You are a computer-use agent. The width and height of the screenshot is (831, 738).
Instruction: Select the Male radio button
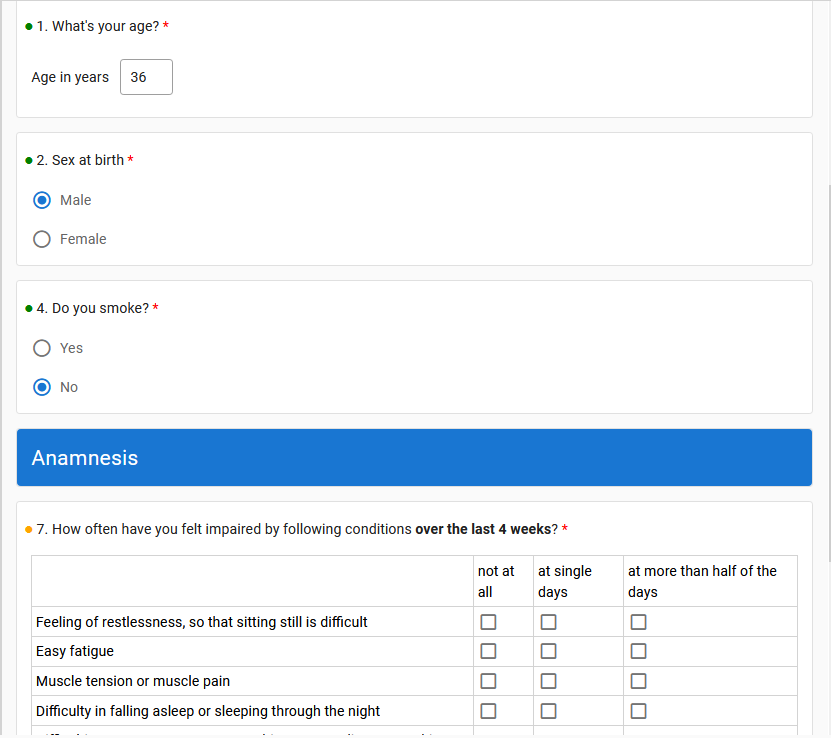pos(41,199)
